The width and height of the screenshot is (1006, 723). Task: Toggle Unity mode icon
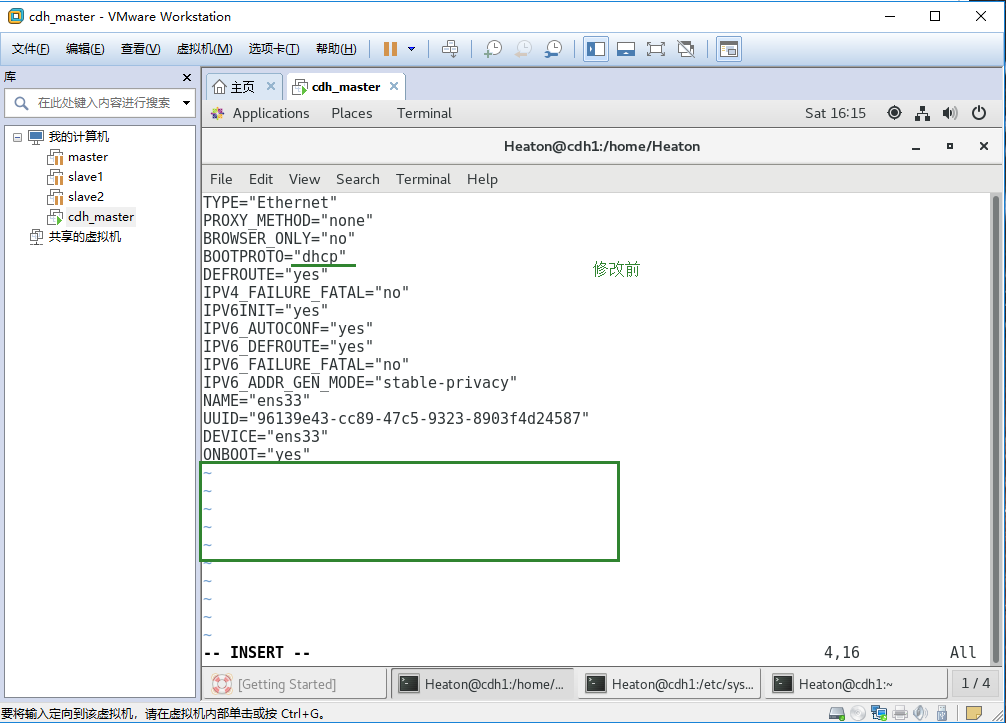(686, 49)
